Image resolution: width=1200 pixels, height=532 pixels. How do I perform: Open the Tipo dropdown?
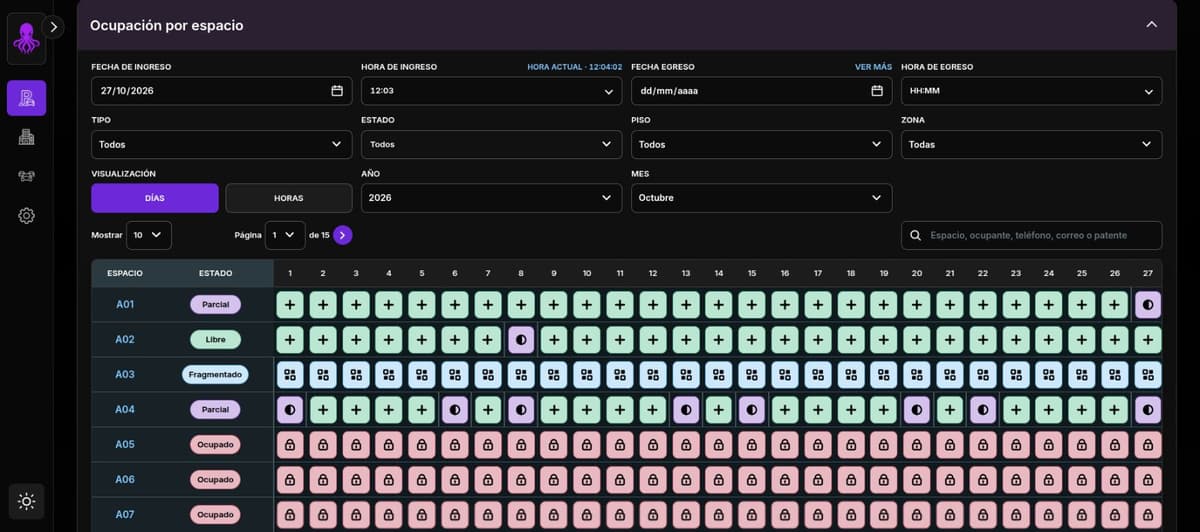(x=221, y=144)
